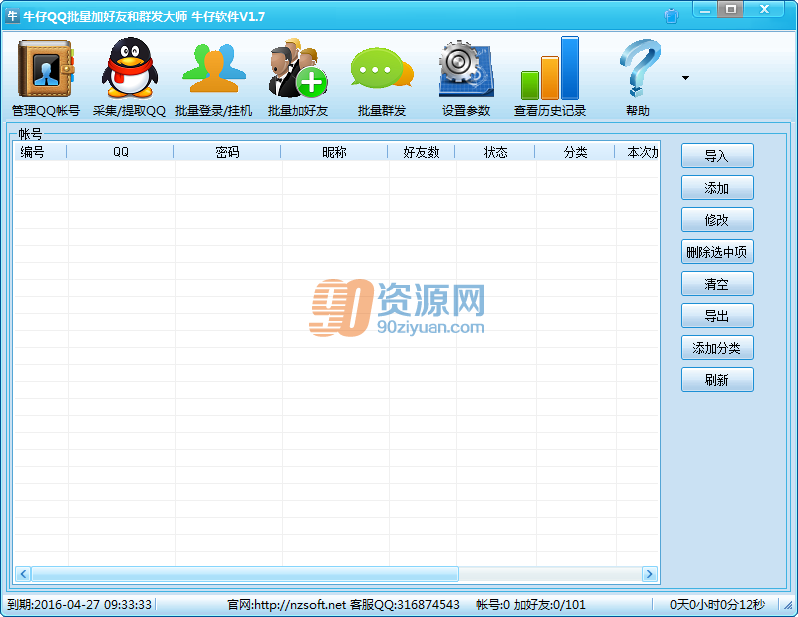Sort by QQ column header
Viewport: 798px width, 617px height.
click(x=121, y=152)
